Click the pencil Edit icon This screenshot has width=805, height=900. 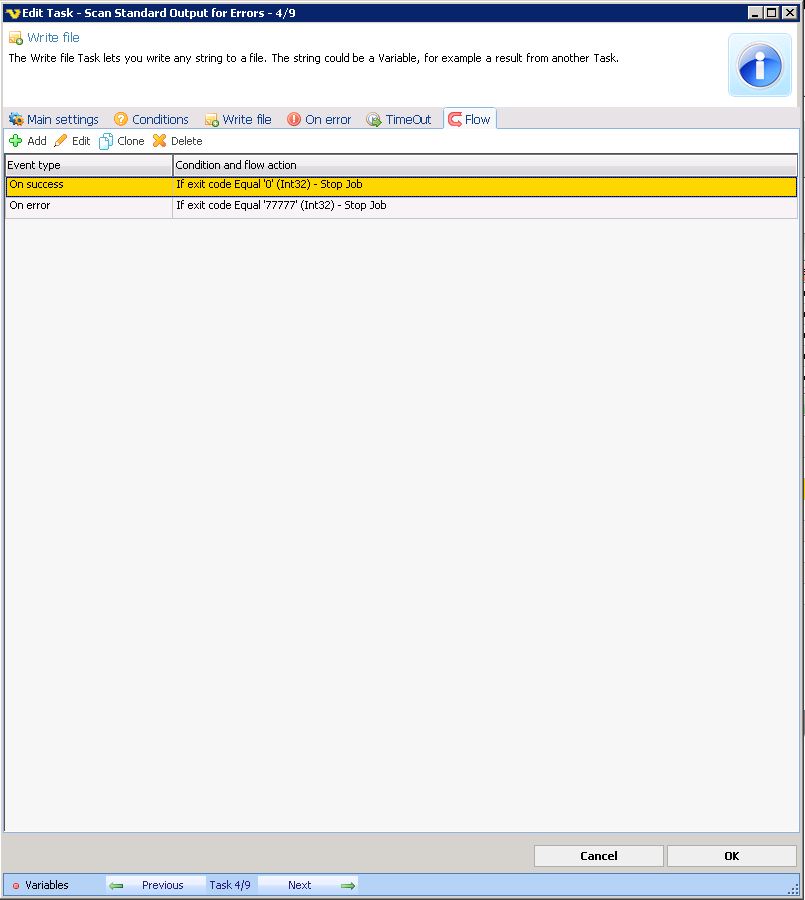(x=61, y=141)
